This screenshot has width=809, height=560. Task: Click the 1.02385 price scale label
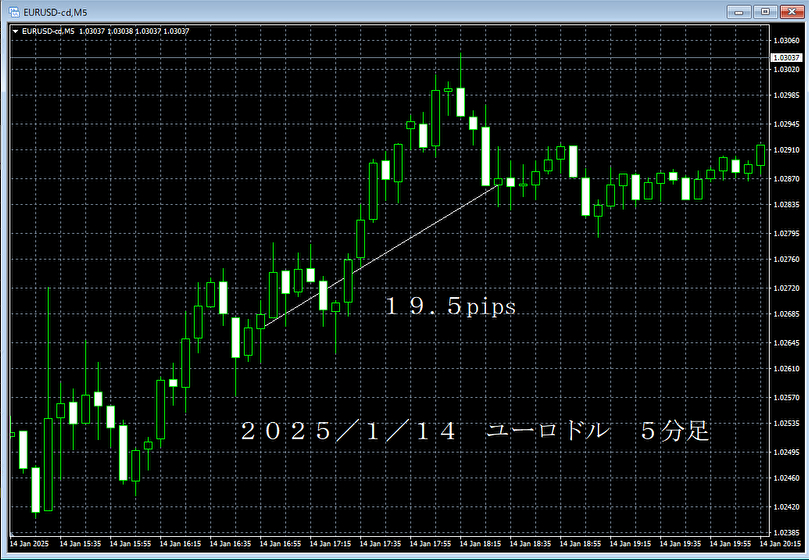[x=787, y=533]
